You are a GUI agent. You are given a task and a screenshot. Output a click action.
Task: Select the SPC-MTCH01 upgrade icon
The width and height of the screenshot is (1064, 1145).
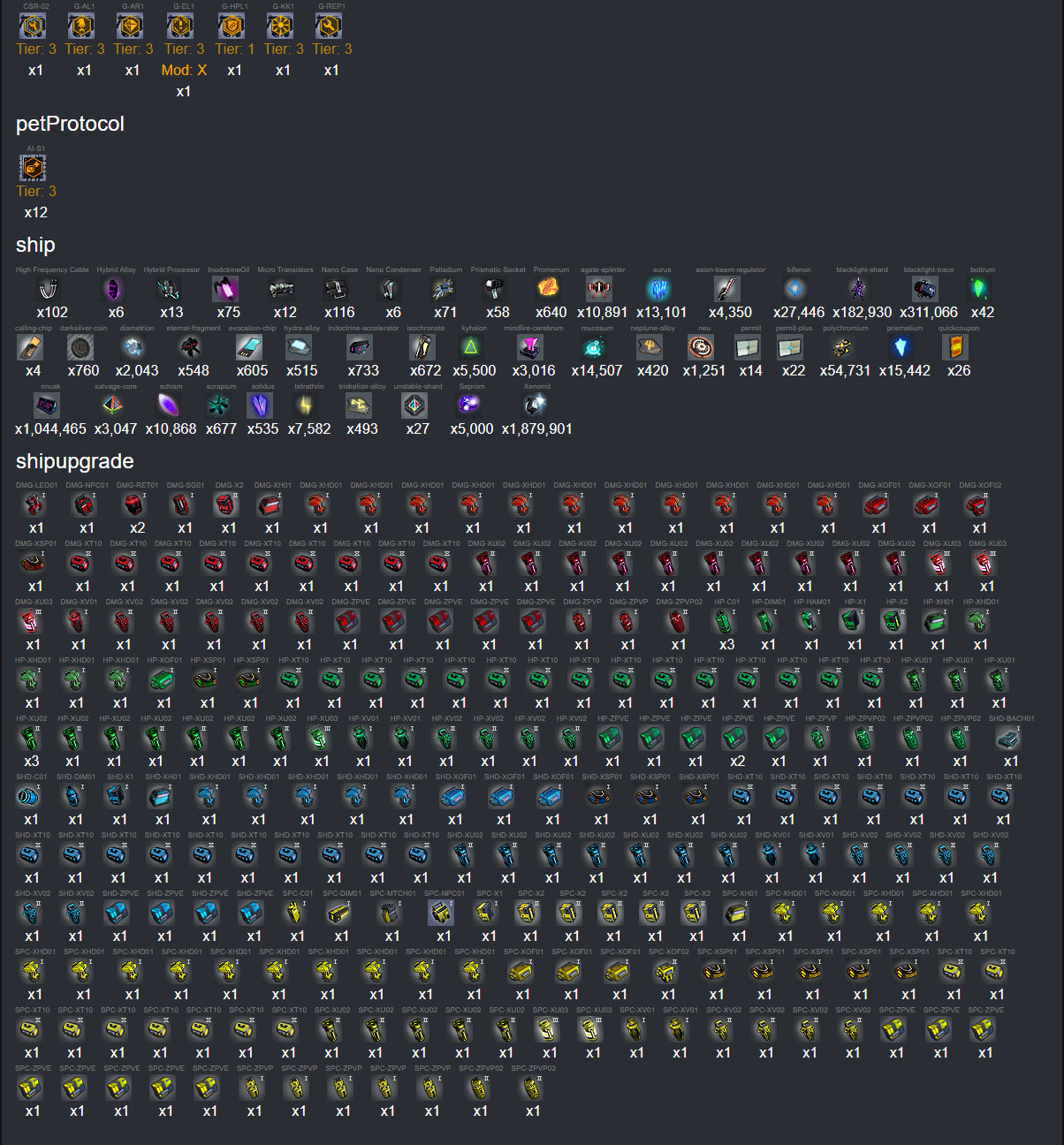[390, 913]
